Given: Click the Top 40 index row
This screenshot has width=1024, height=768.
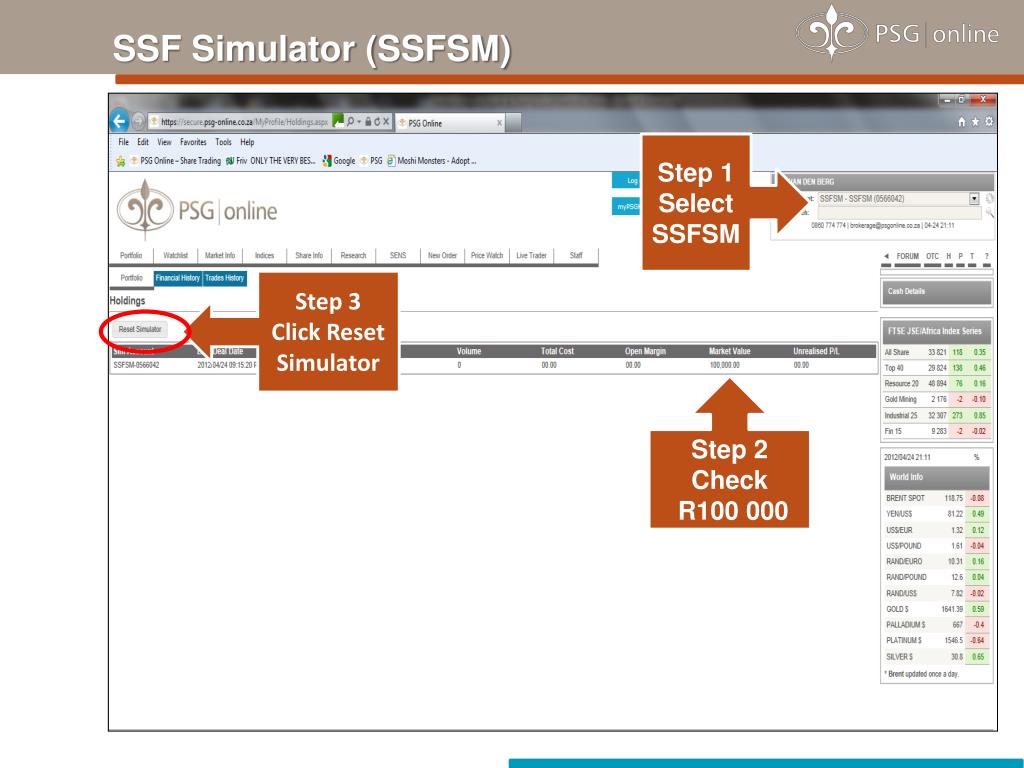Looking at the screenshot, I should [x=936, y=368].
